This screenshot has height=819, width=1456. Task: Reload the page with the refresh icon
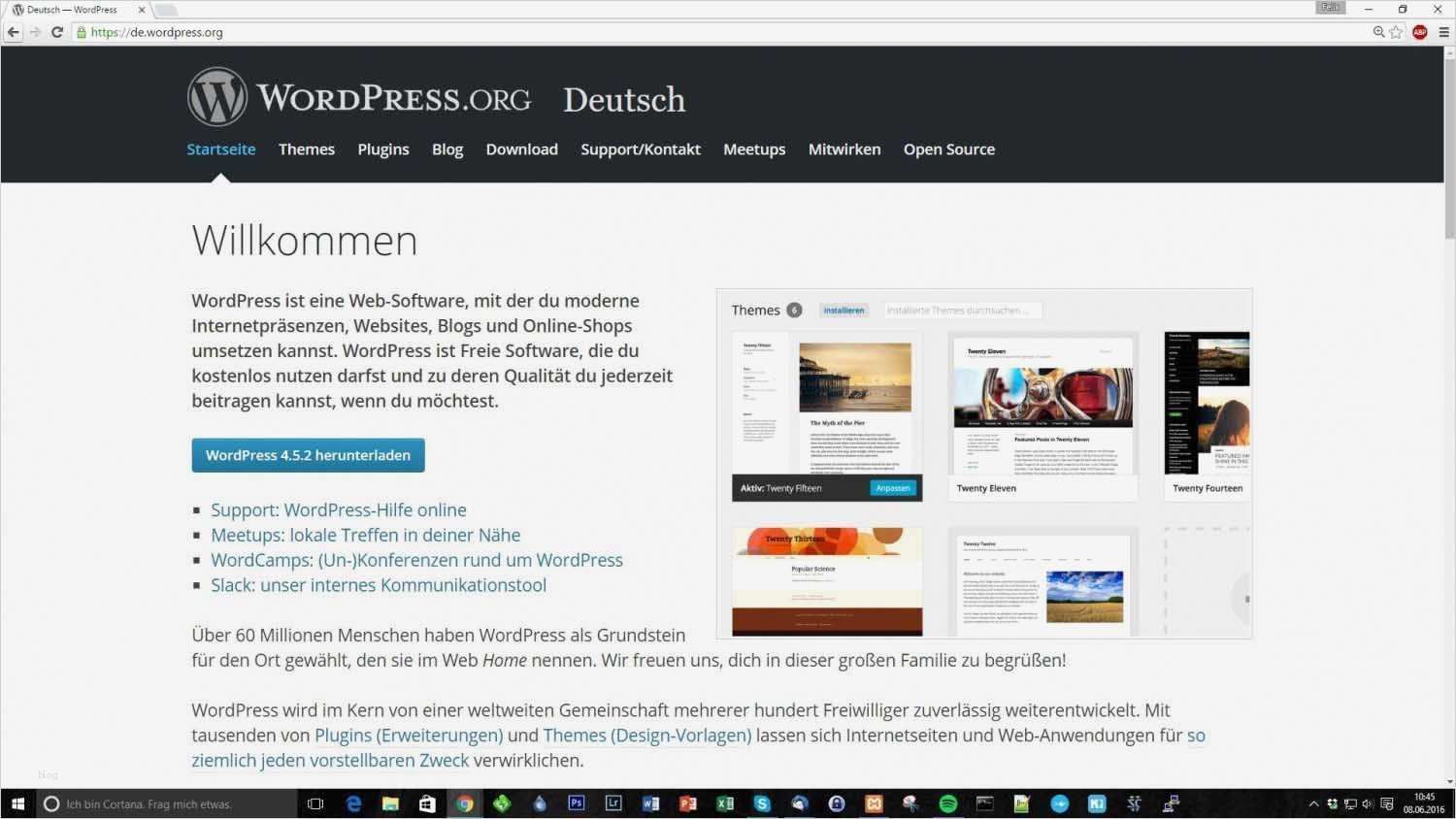click(57, 32)
